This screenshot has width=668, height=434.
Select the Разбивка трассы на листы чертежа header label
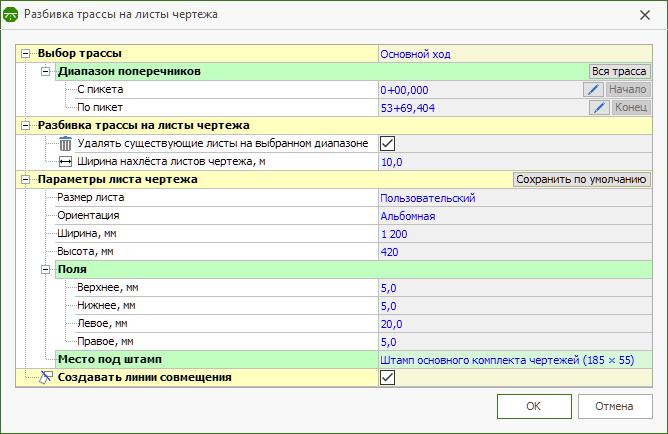coord(144,125)
